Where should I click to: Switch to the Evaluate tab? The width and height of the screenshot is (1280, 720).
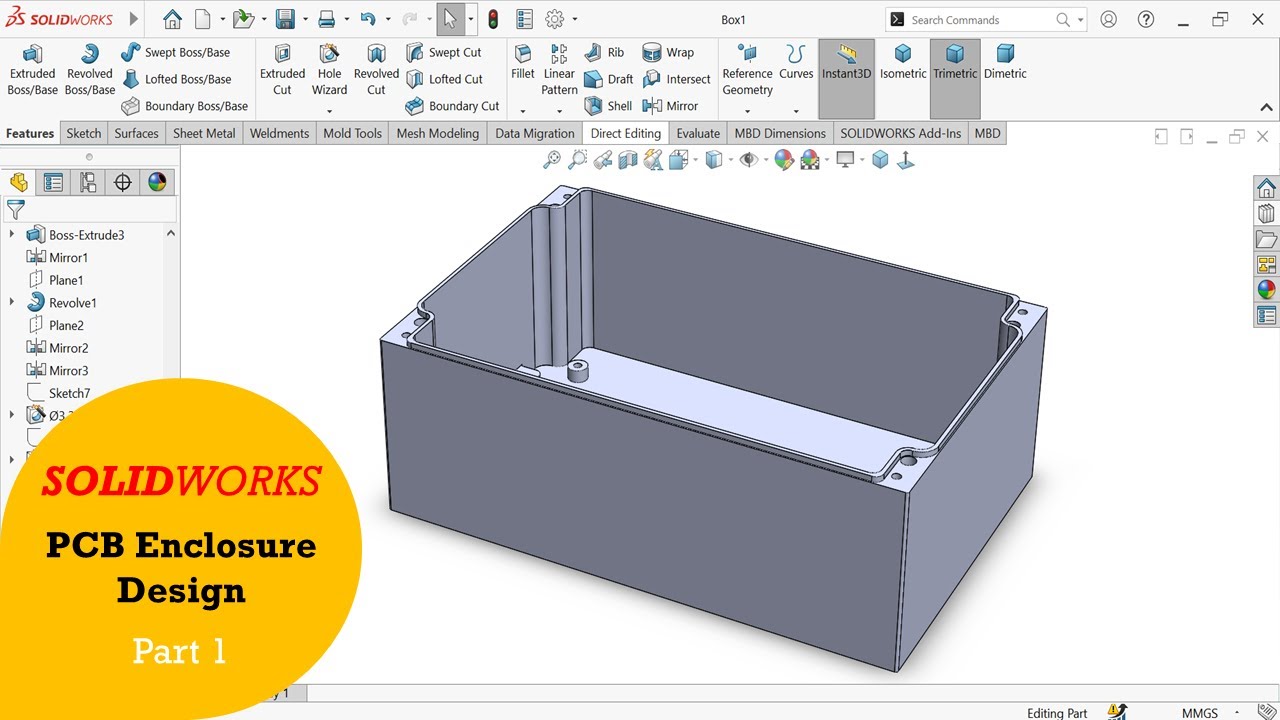tap(698, 133)
